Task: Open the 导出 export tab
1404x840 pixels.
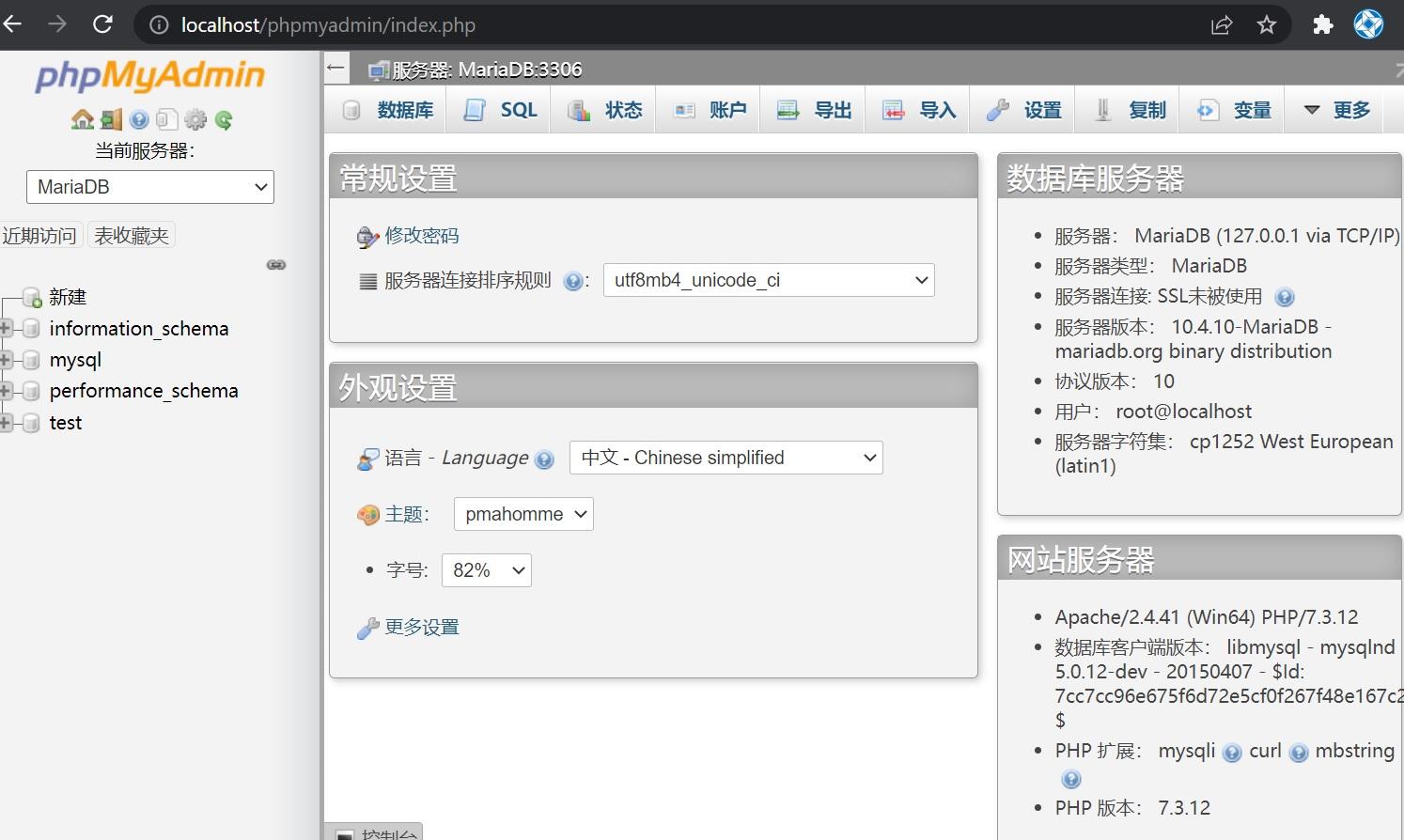Action: 813,110
